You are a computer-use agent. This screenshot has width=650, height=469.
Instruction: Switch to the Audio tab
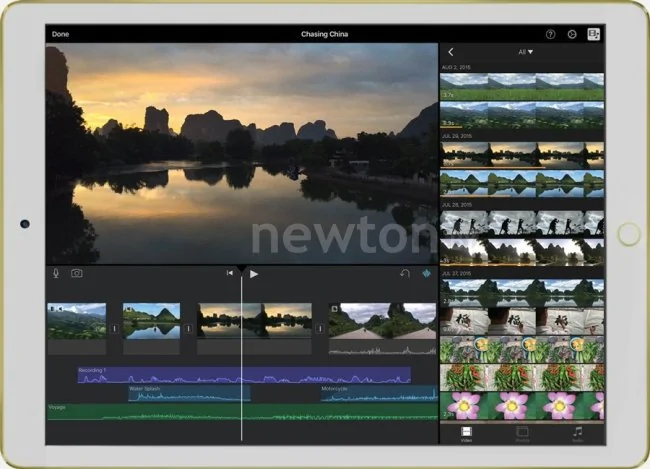click(578, 434)
